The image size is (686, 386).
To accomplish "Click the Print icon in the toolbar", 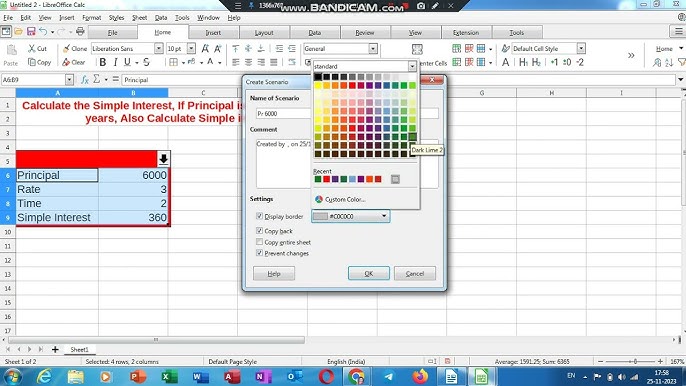I will (80, 32).
